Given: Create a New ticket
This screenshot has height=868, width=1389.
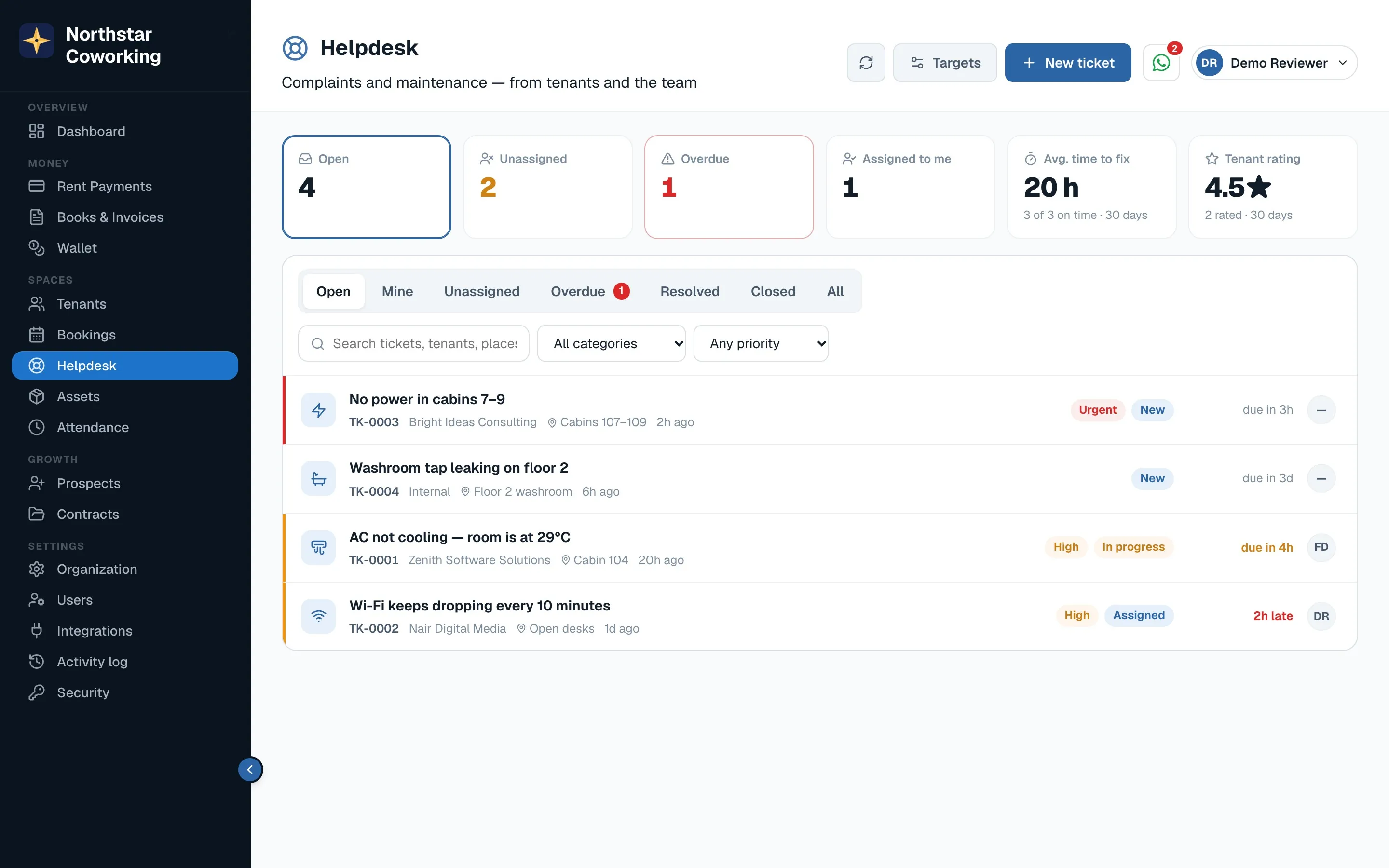Looking at the screenshot, I should click(x=1068, y=63).
